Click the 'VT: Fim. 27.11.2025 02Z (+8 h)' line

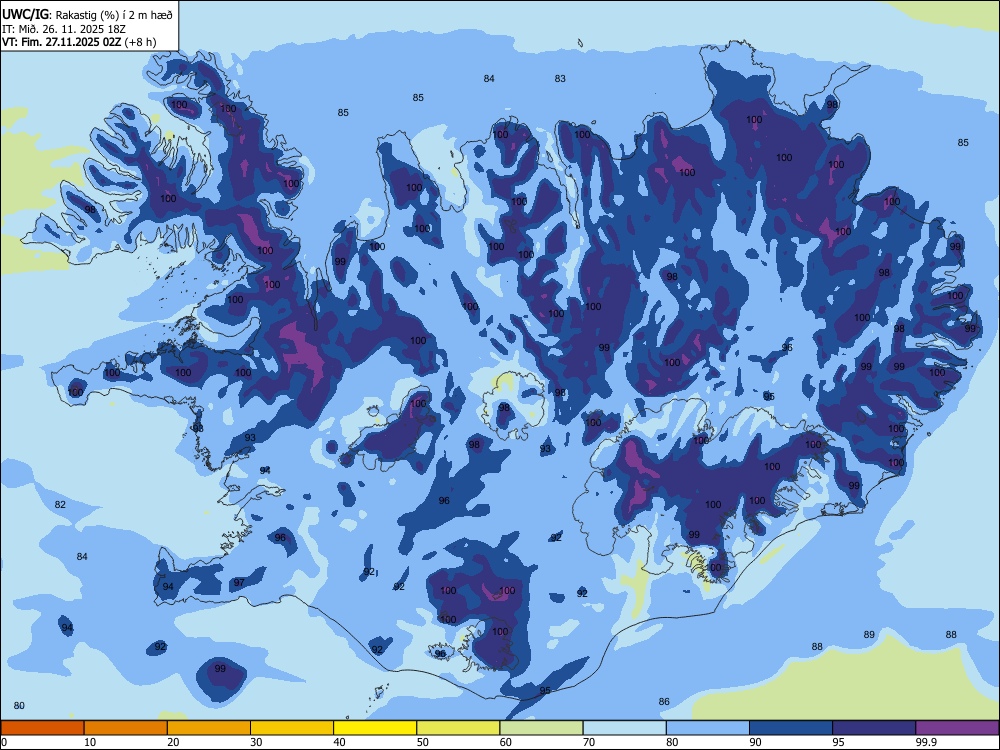point(79,42)
